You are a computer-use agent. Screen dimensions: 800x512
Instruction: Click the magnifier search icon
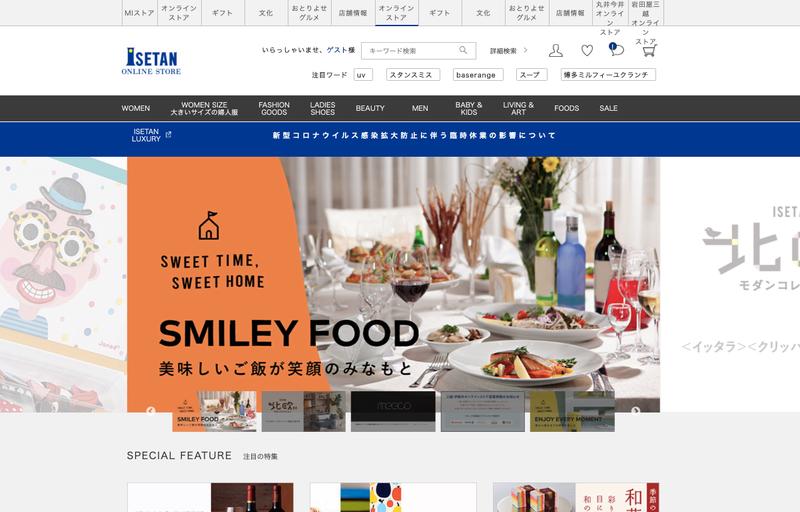point(463,50)
